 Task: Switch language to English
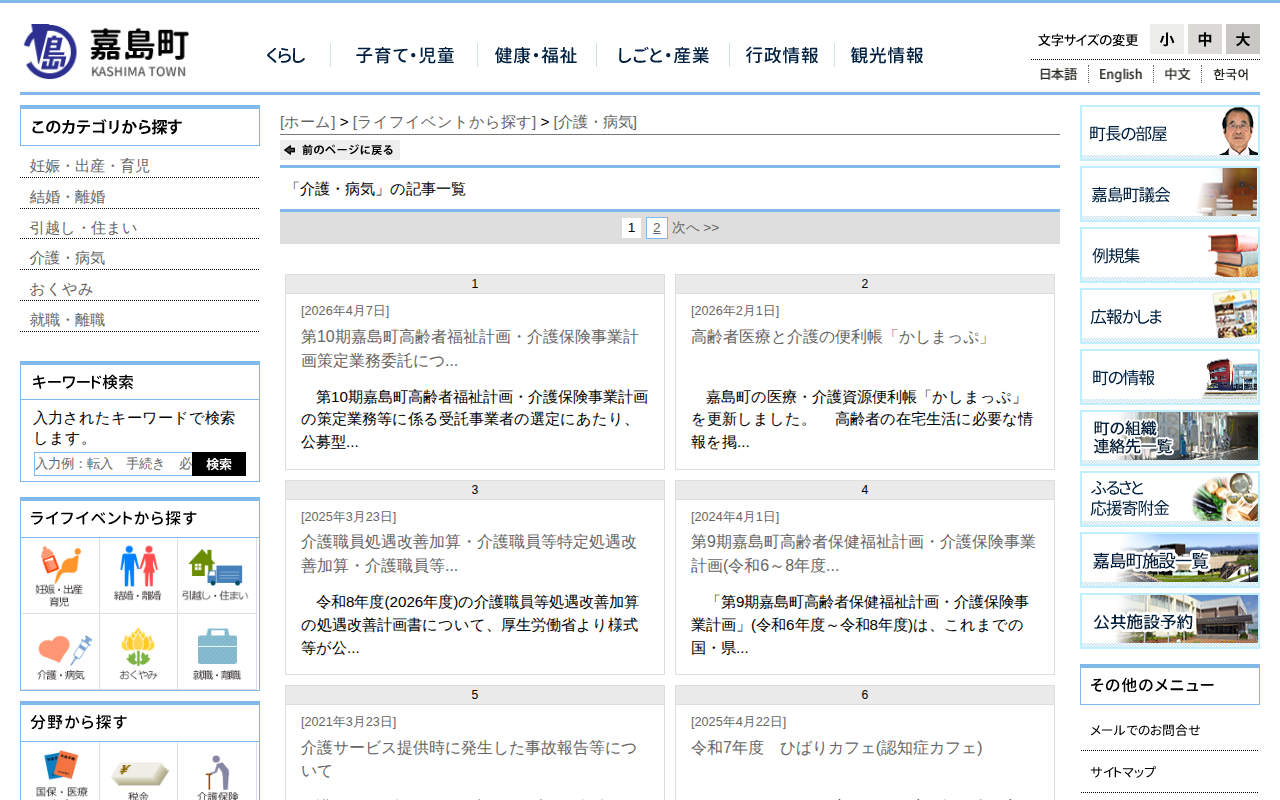1120,74
